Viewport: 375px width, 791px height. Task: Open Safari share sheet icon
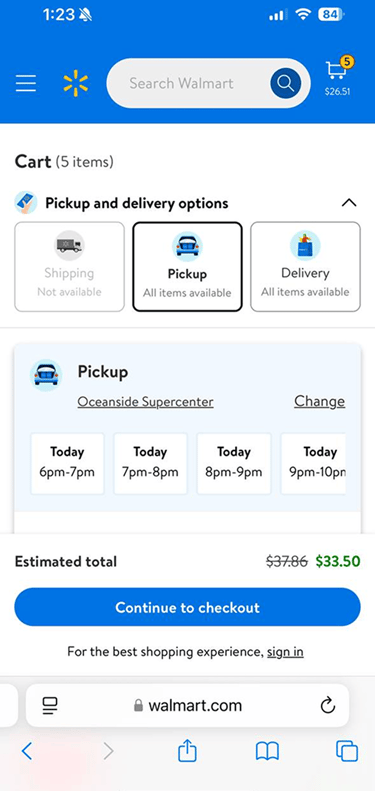tap(187, 751)
